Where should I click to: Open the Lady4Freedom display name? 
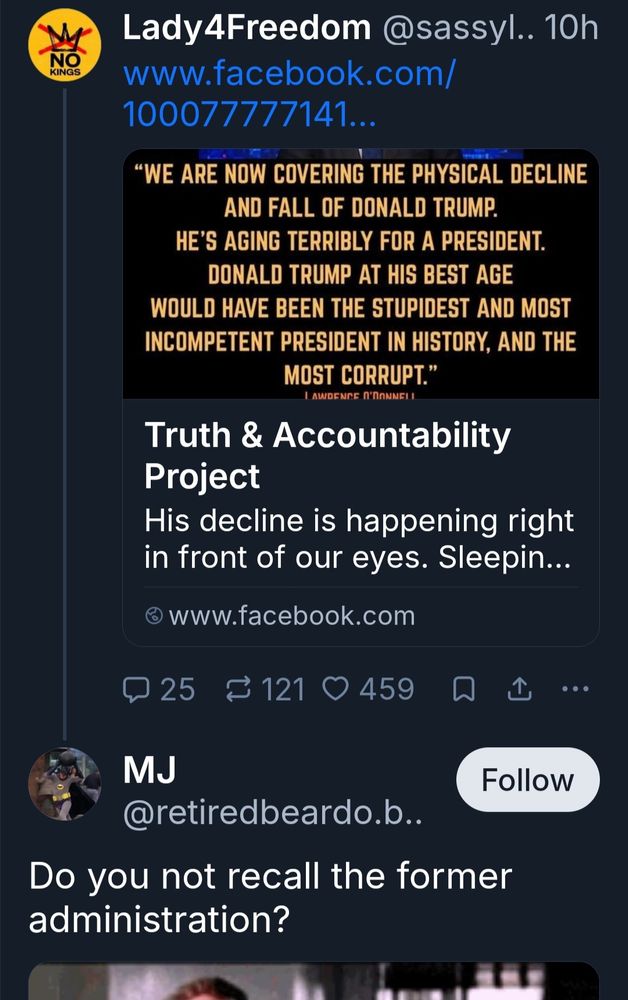coord(247,28)
